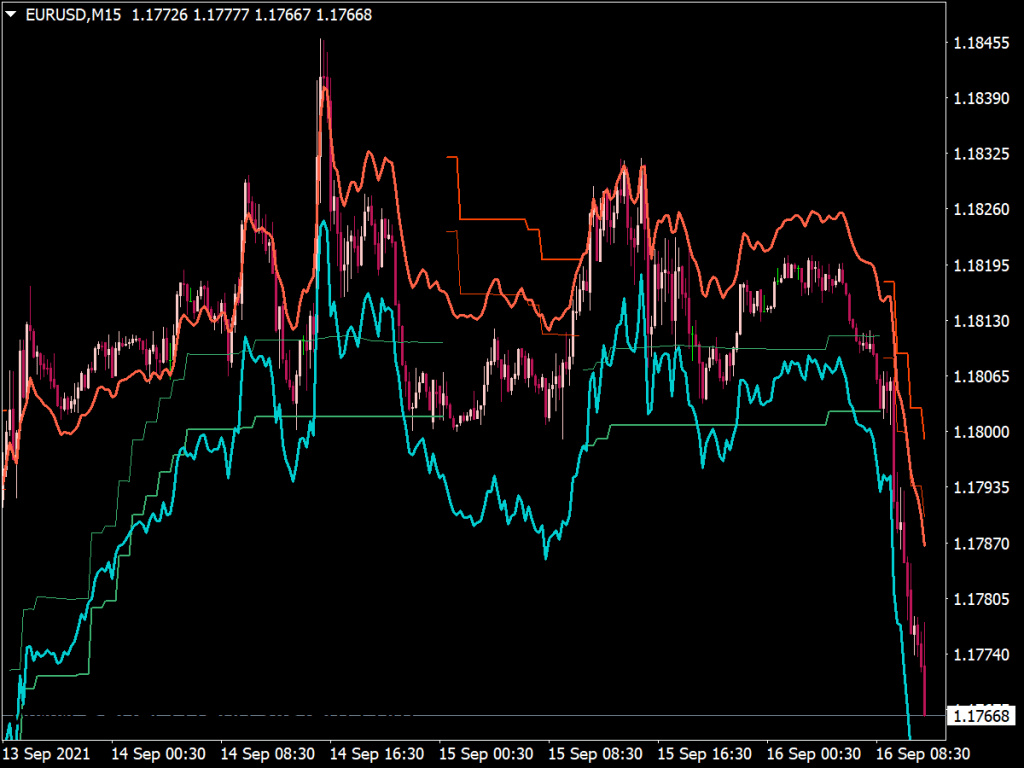Click the 1.18260 price scale label

[981, 210]
